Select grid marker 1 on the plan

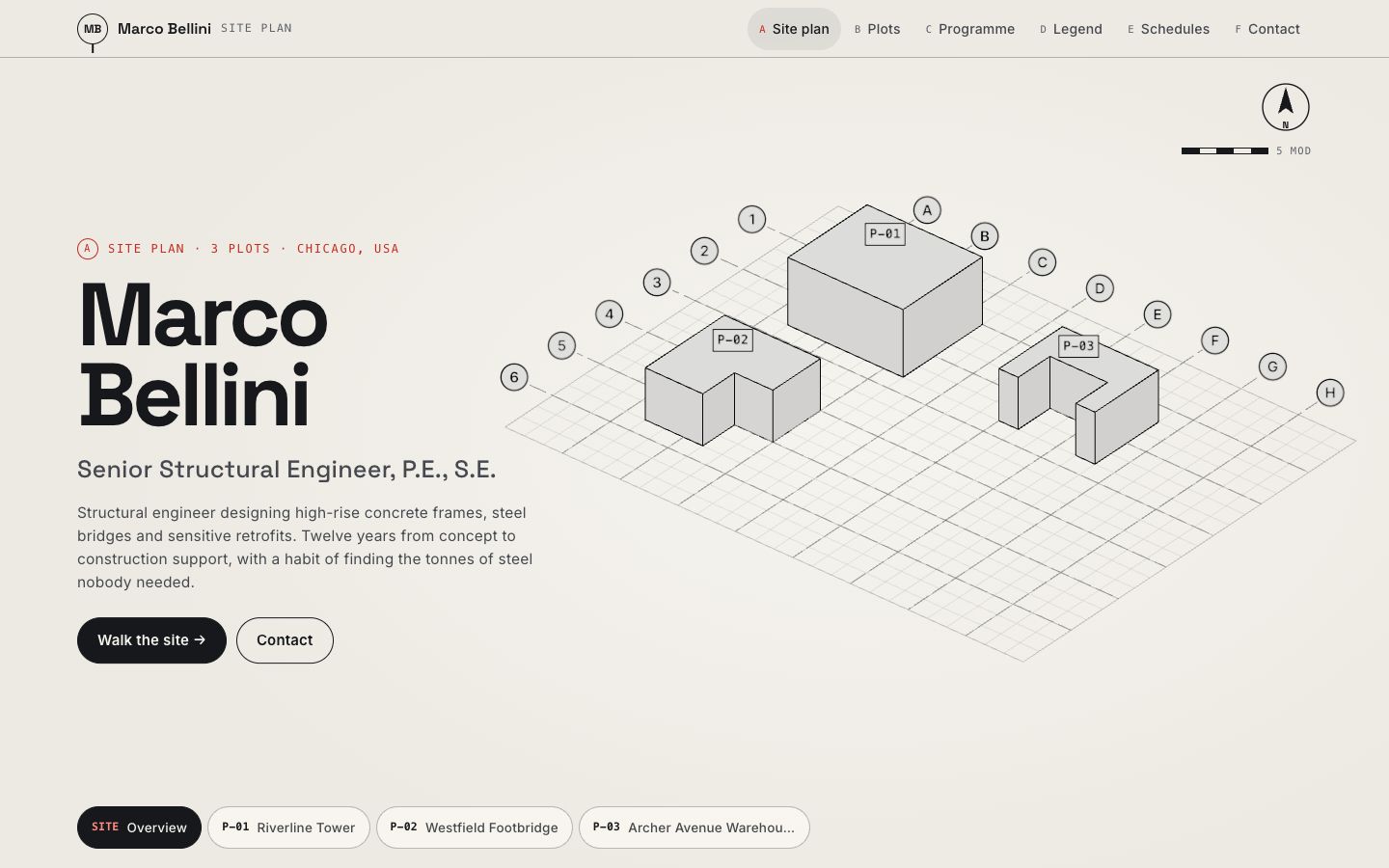[x=752, y=219]
